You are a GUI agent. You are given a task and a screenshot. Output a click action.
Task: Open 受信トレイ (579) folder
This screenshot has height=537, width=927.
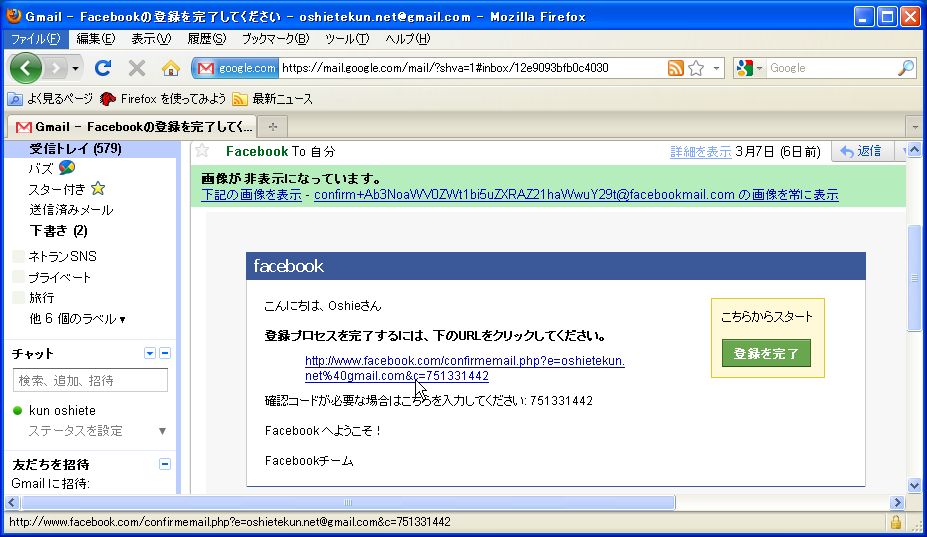point(75,148)
